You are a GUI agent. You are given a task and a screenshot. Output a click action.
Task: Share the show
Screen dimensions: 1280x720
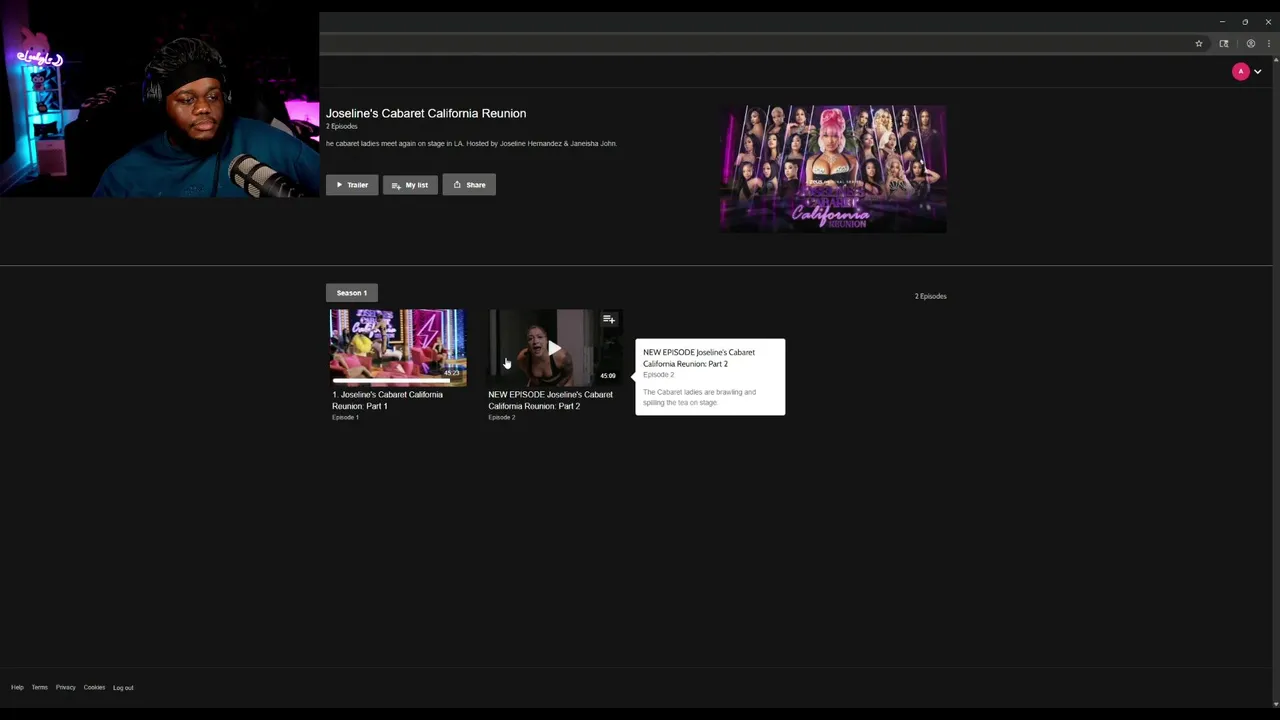469,185
